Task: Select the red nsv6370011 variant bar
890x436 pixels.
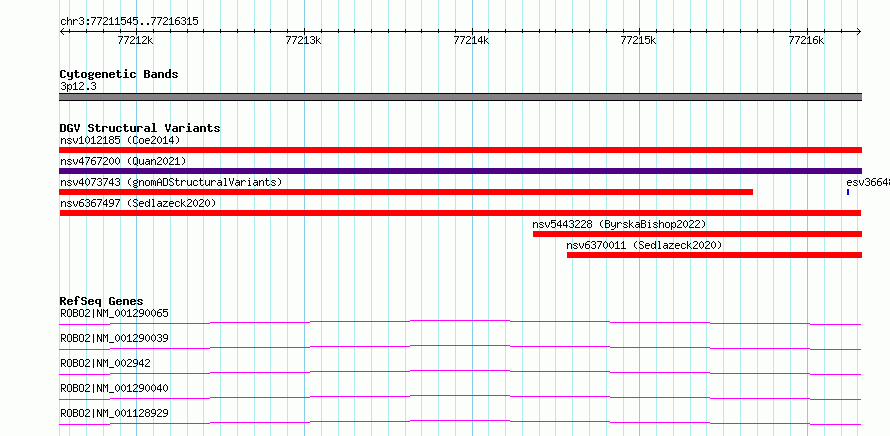Action: tap(714, 255)
